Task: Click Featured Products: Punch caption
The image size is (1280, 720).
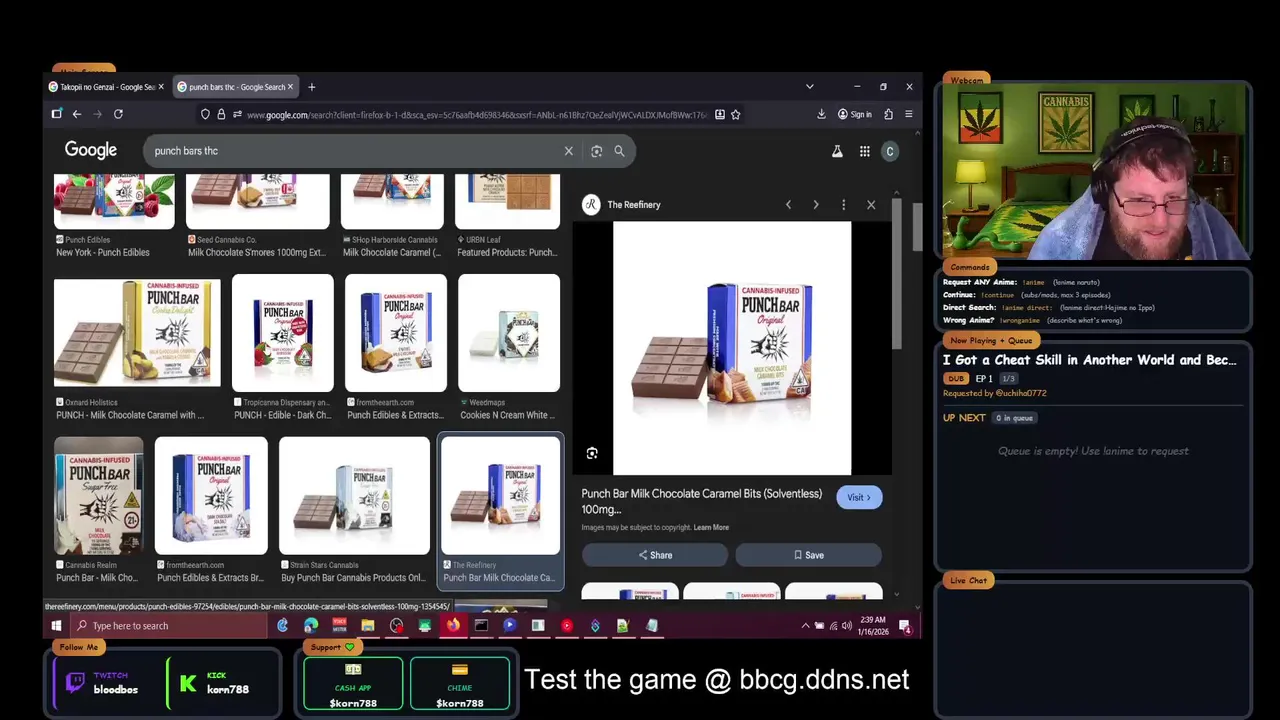Action: [x=507, y=253]
